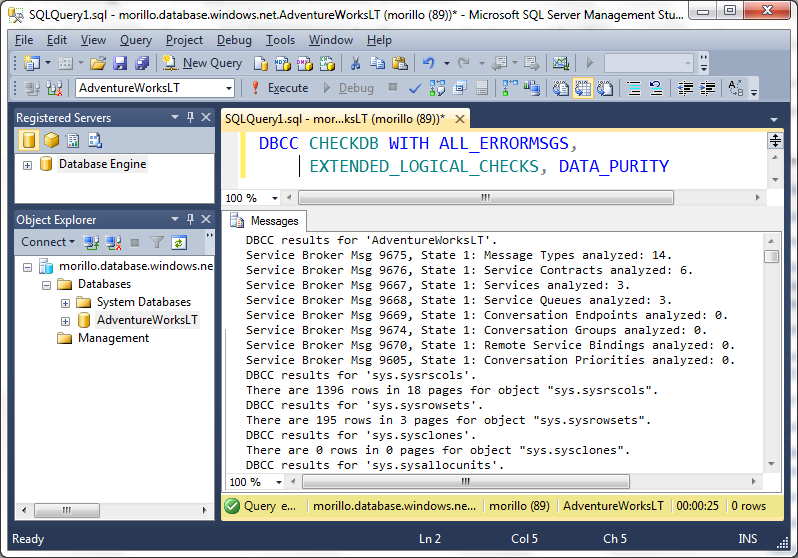Expand AdventureWorksLT database node
This screenshot has height=558, width=798.
click(65, 321)
